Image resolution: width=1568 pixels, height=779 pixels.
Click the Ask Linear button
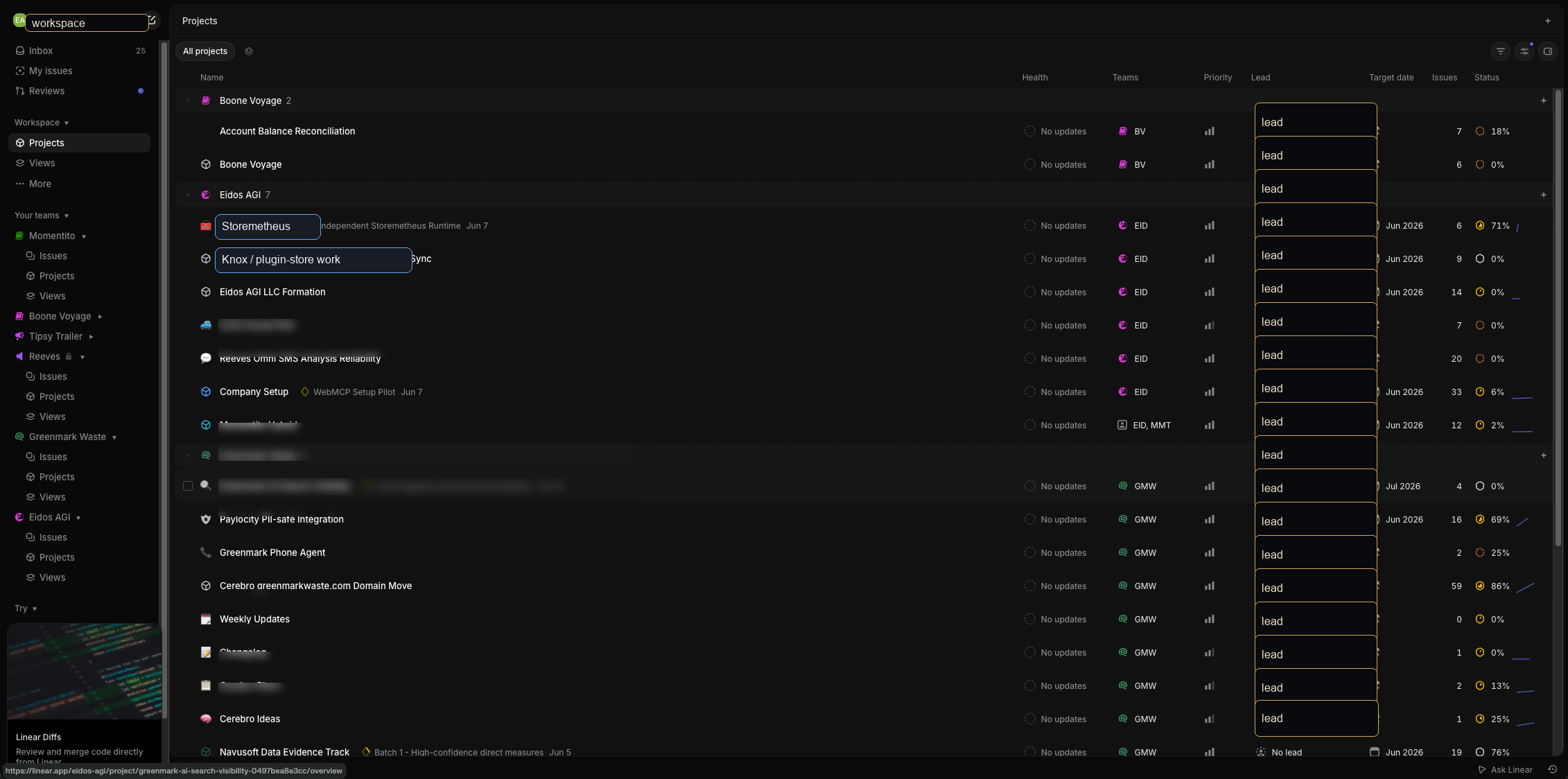click(1506, 769)
